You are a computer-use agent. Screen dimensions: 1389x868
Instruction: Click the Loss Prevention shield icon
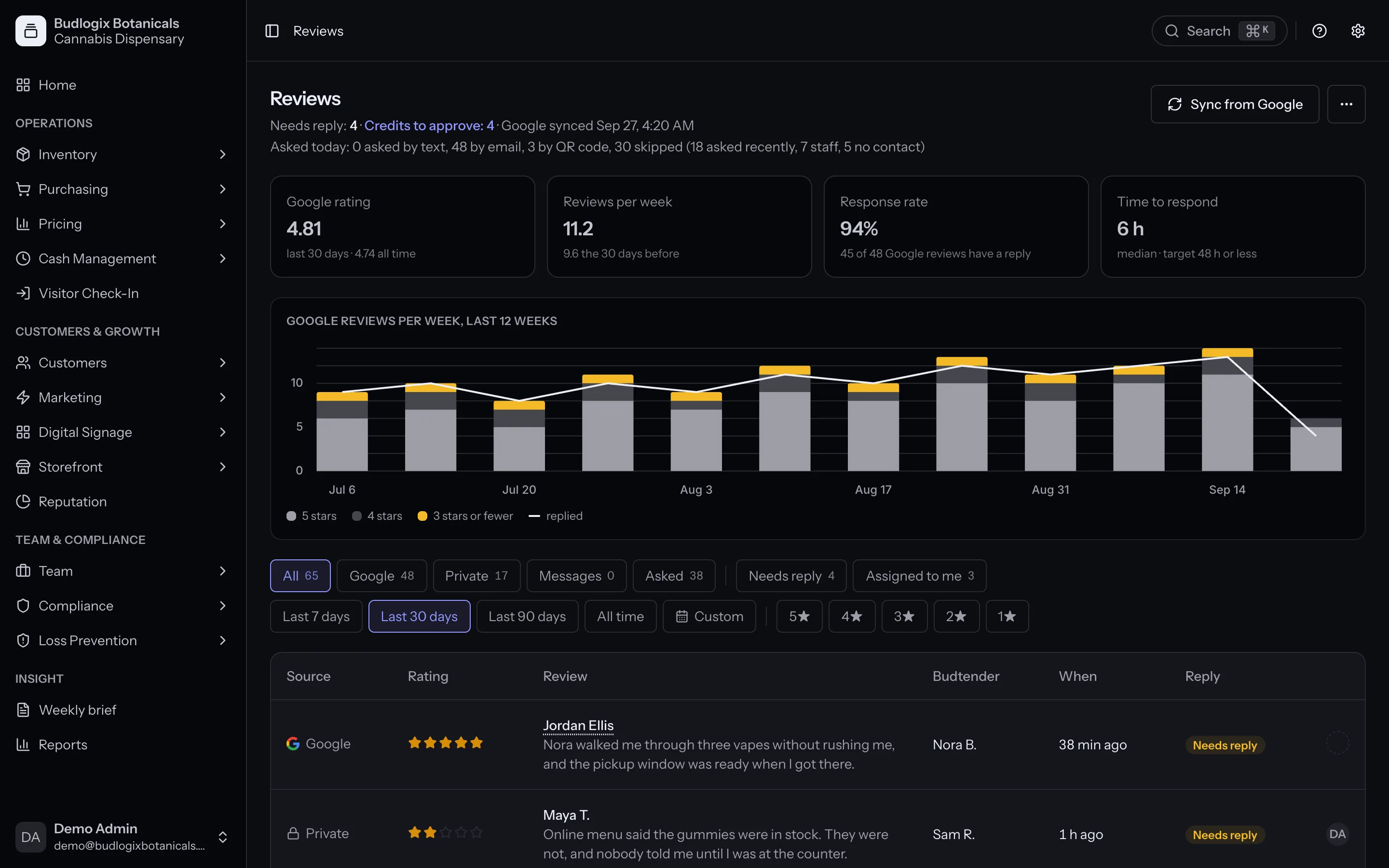pyautogui.click(x=23, y=641)
